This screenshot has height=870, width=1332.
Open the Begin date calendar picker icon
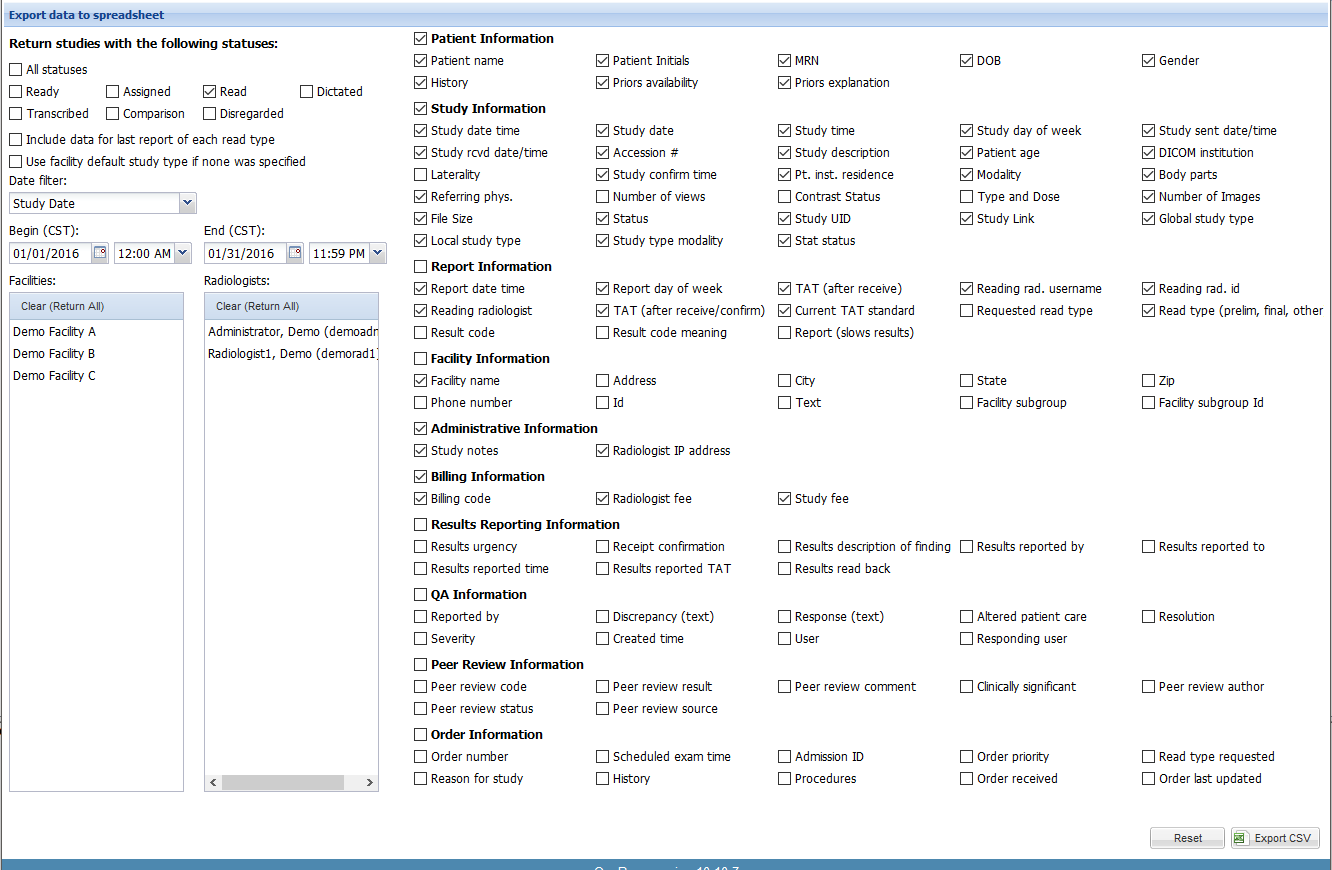click(100, 253)
